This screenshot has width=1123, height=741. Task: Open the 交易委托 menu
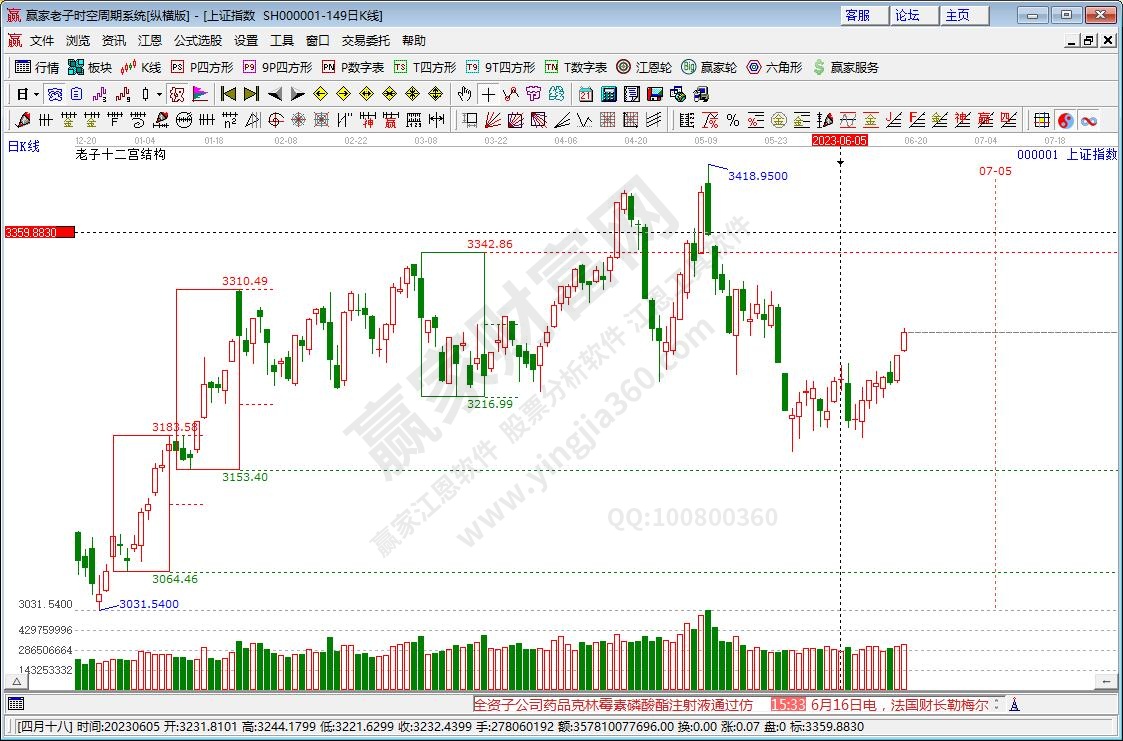coord(366,41)
